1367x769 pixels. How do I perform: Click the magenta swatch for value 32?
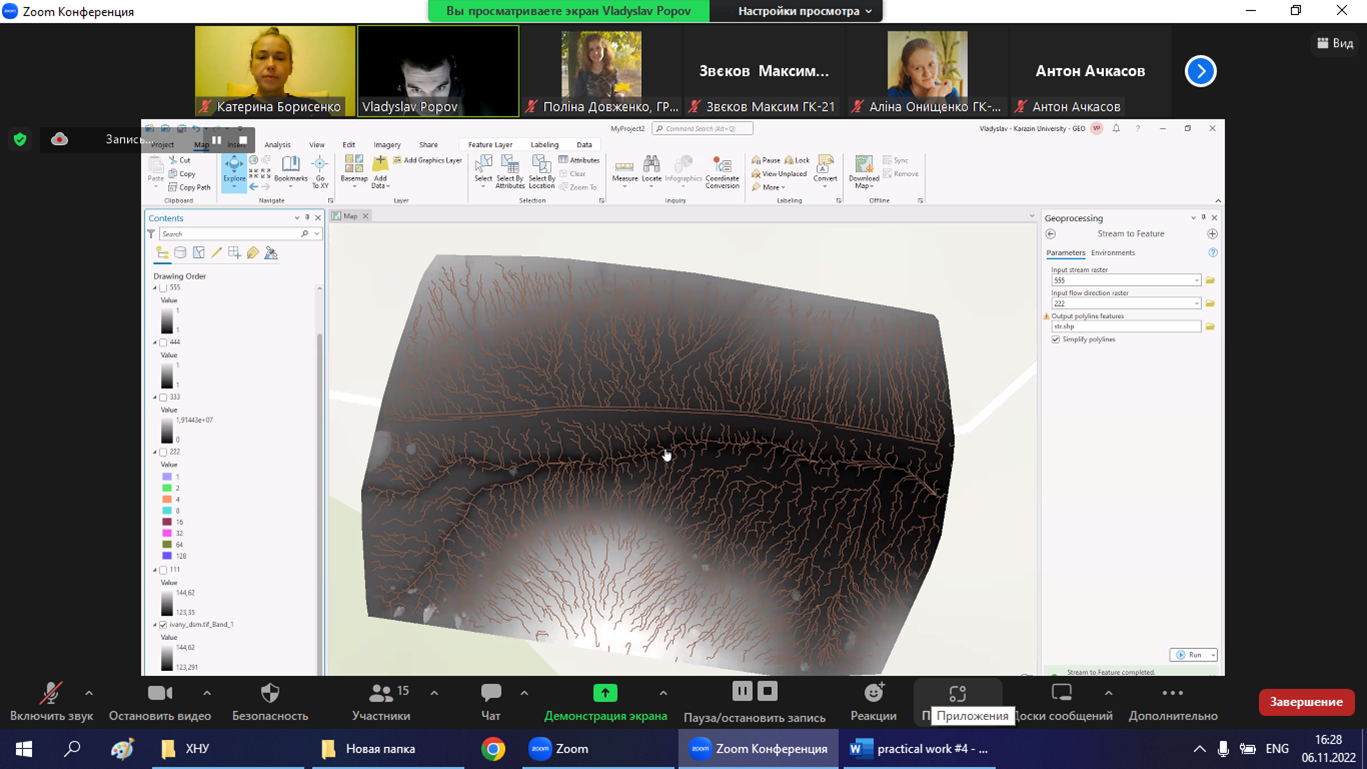167,534
